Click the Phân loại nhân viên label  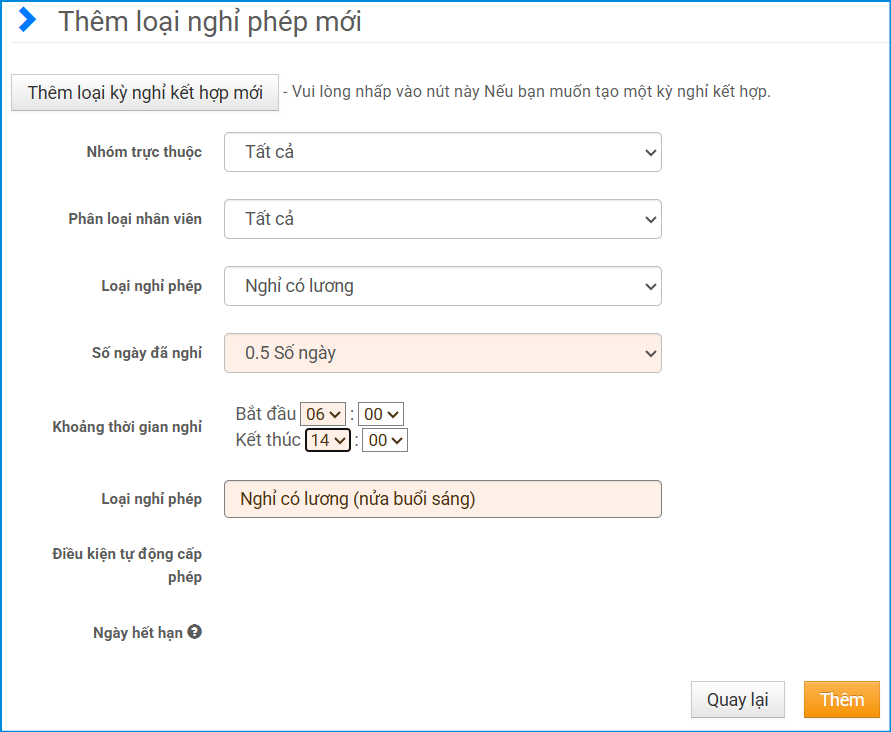[x=135, y=219]
